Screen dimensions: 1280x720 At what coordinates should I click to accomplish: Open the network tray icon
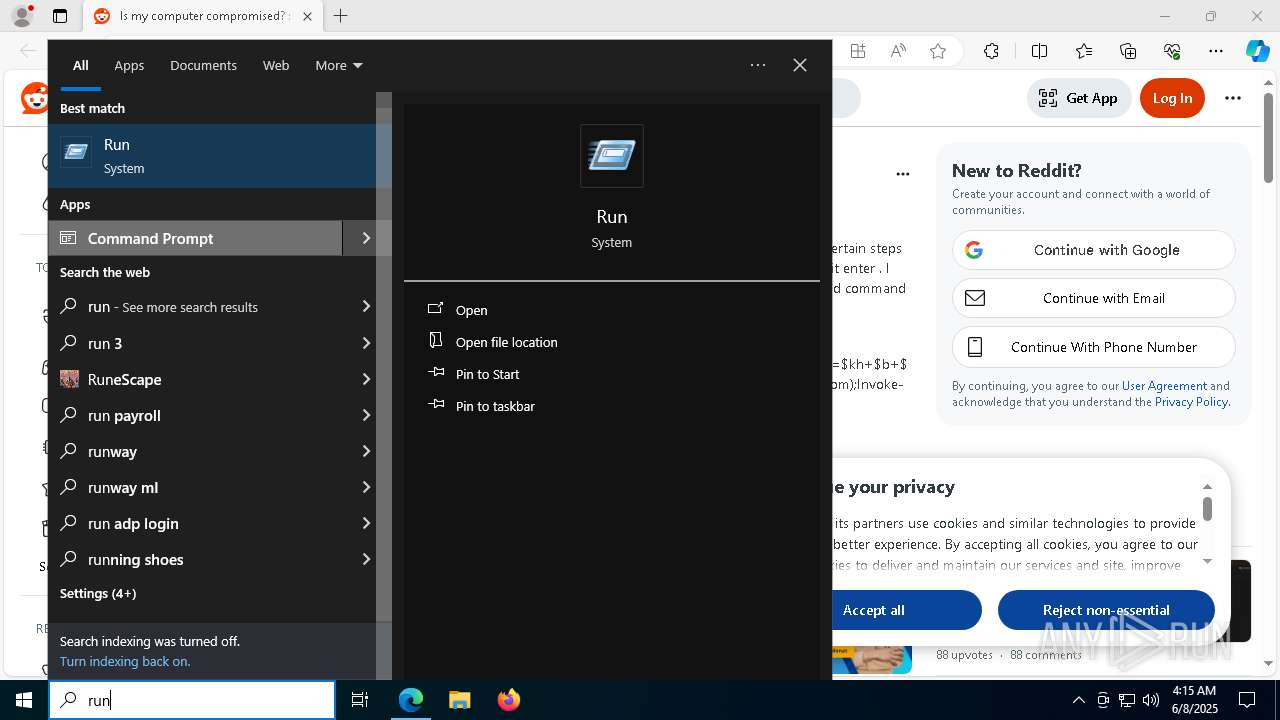point(1127,700)
